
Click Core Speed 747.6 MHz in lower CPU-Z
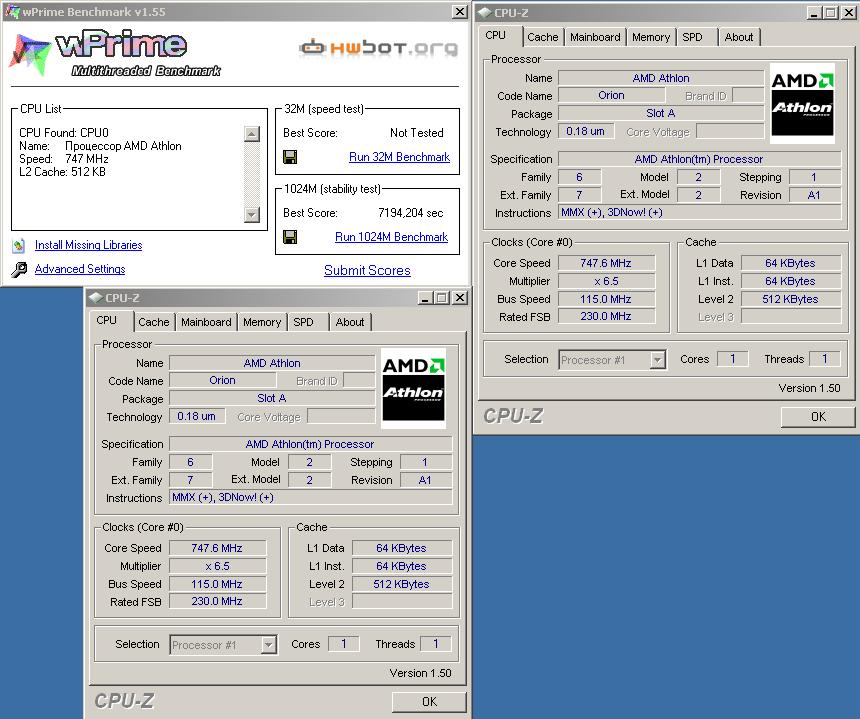tap(217, 548)
